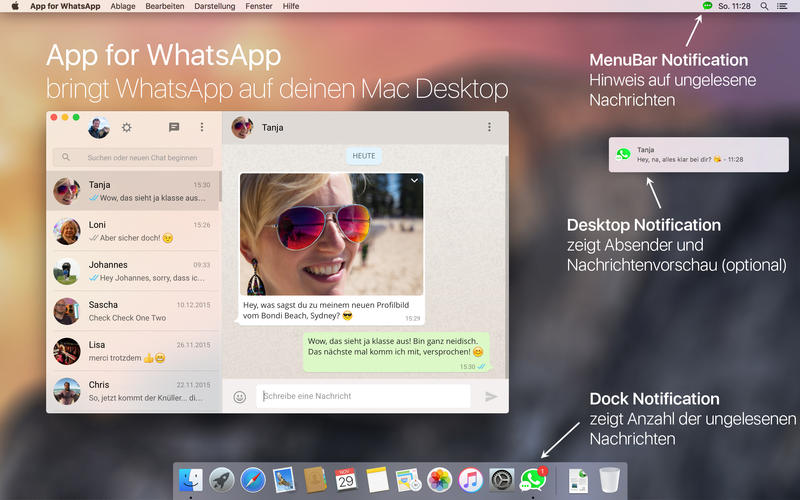Click Lisa's profile avatar
Image resolution: width=800 pixels, height=500 pixels.
pos(67,351)
